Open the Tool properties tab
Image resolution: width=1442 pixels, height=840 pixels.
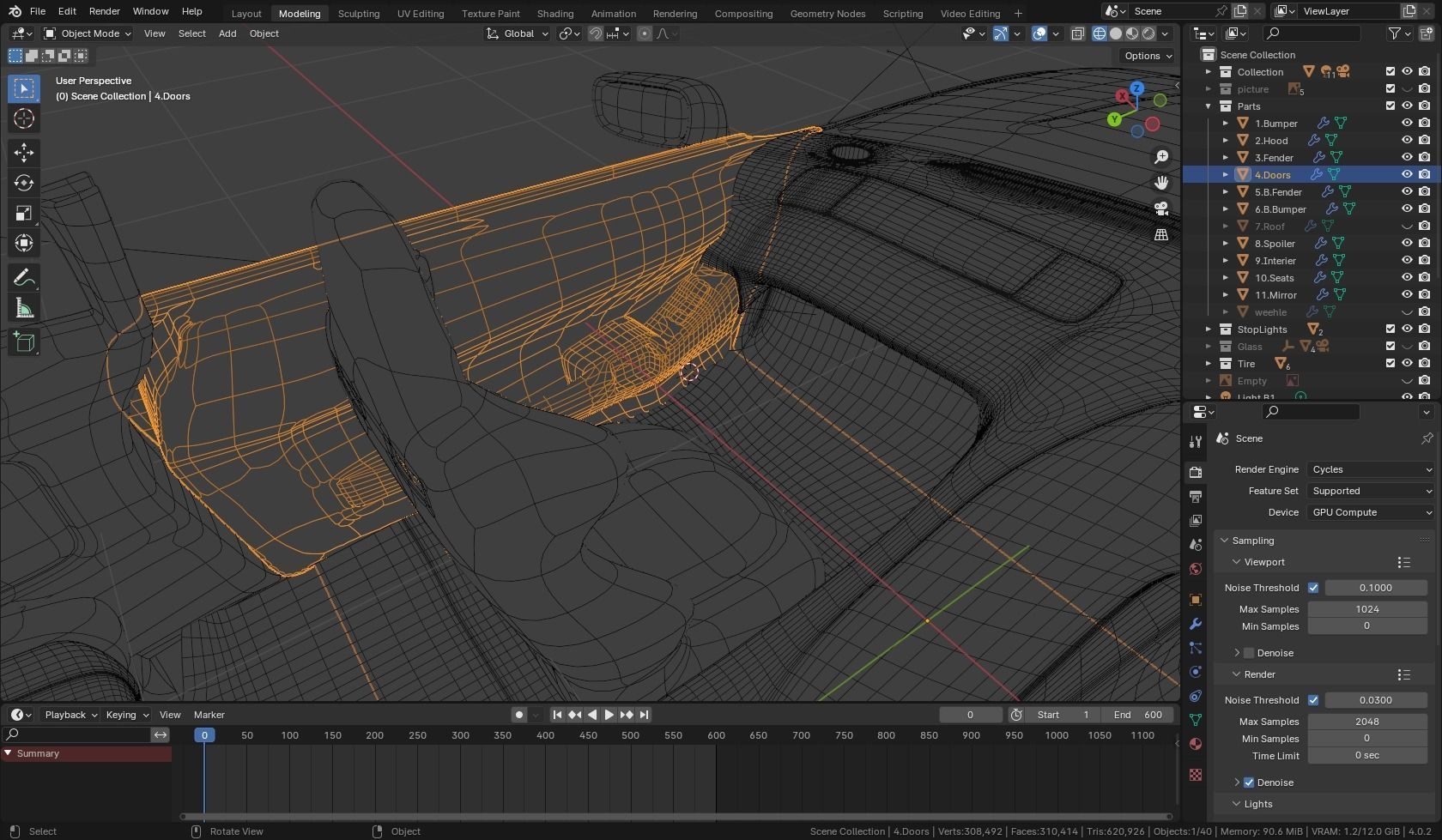click(1195, 442)
